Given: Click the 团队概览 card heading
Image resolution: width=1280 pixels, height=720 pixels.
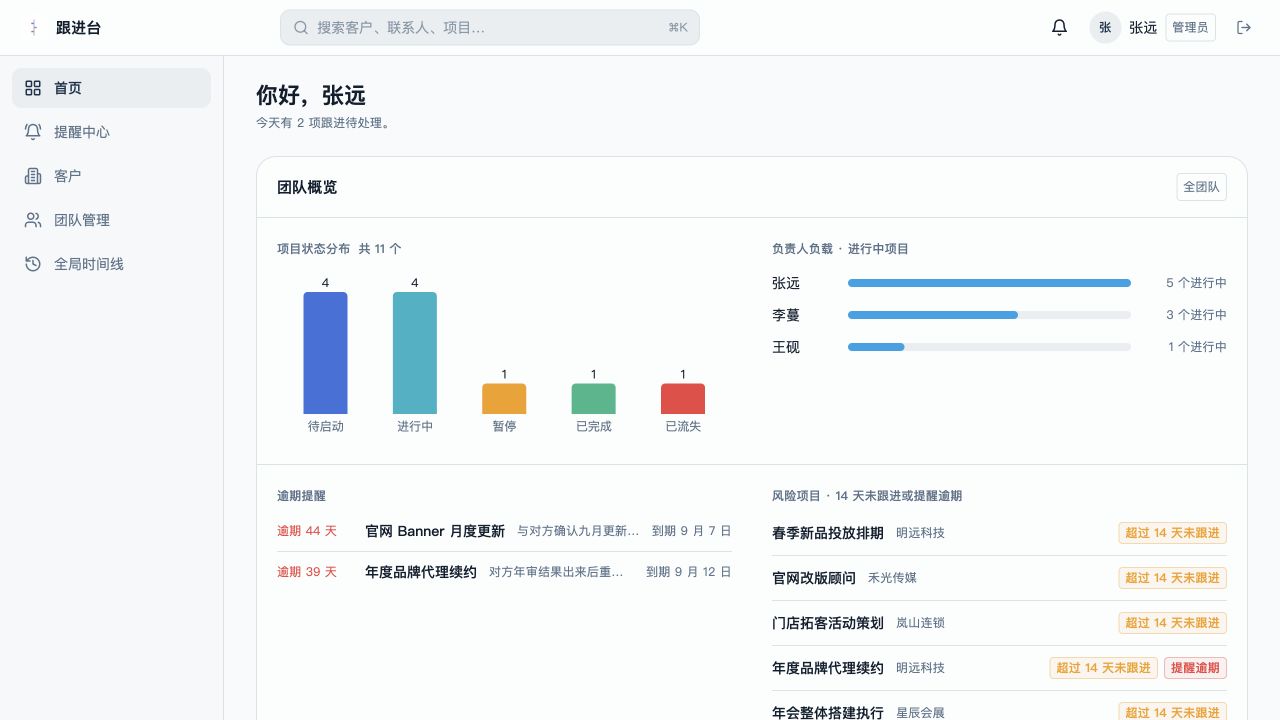Looking at the screenshot, I should [x=307, y=187].
